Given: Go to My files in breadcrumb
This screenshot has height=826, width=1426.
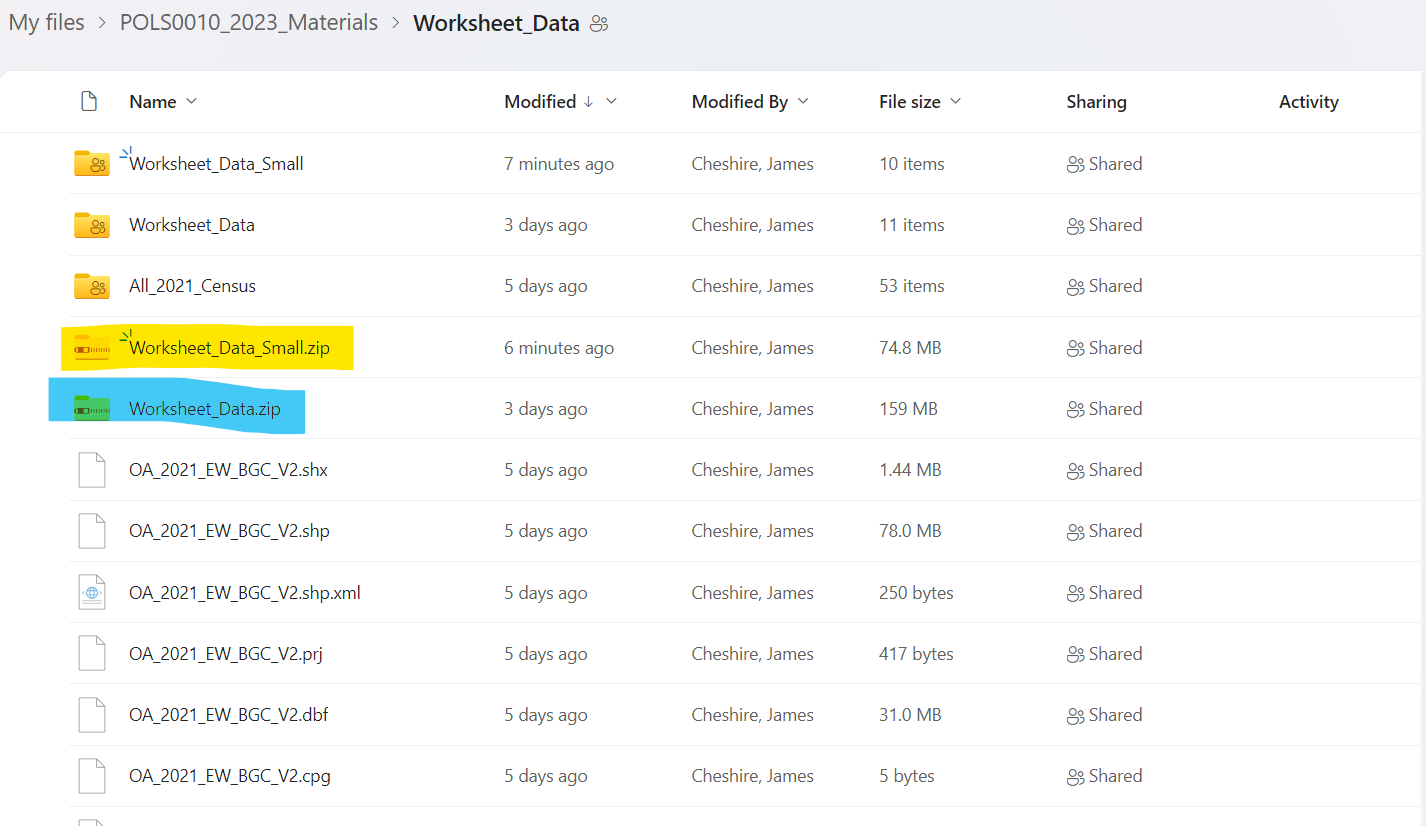Looking at the screenshot, I should tap(47, 23).
